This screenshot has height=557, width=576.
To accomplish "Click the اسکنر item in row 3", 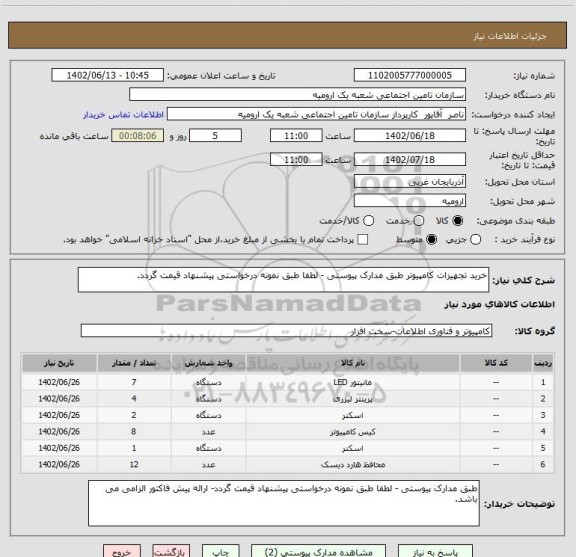I will 353,415.
